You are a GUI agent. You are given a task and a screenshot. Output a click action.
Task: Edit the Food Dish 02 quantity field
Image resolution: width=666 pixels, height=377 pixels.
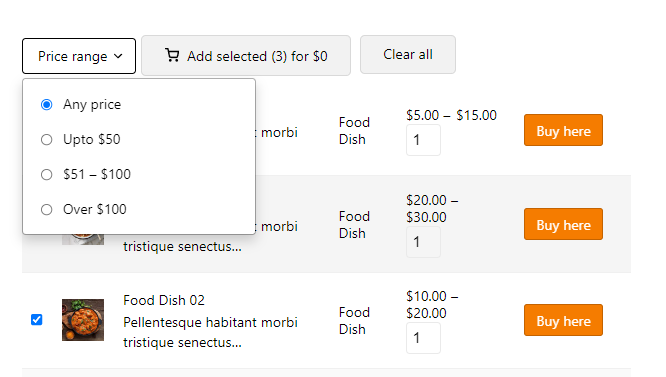pos(423,338)
